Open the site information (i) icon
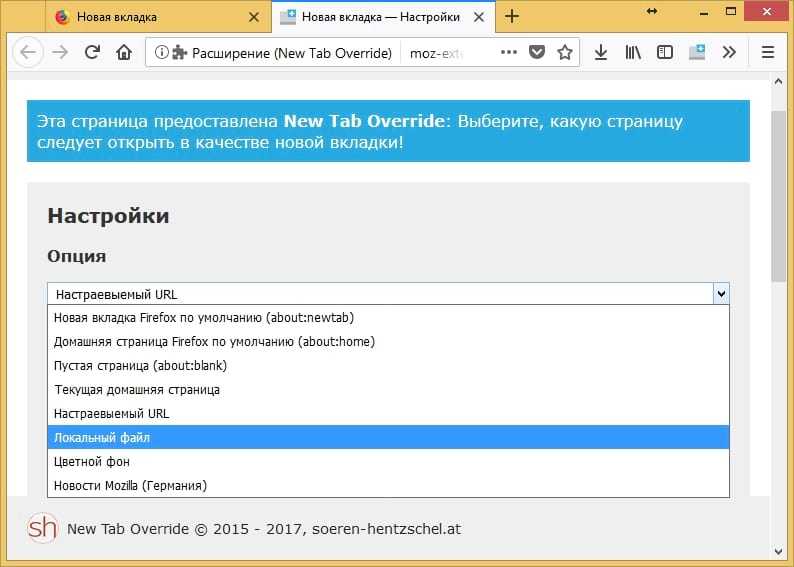 pos(161,52)
